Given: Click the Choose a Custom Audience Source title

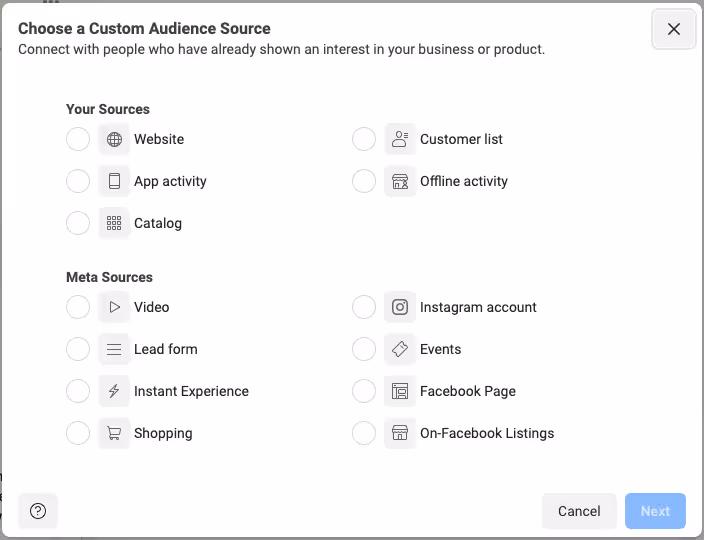Looking at the screenshot, I should coord(144,28).
